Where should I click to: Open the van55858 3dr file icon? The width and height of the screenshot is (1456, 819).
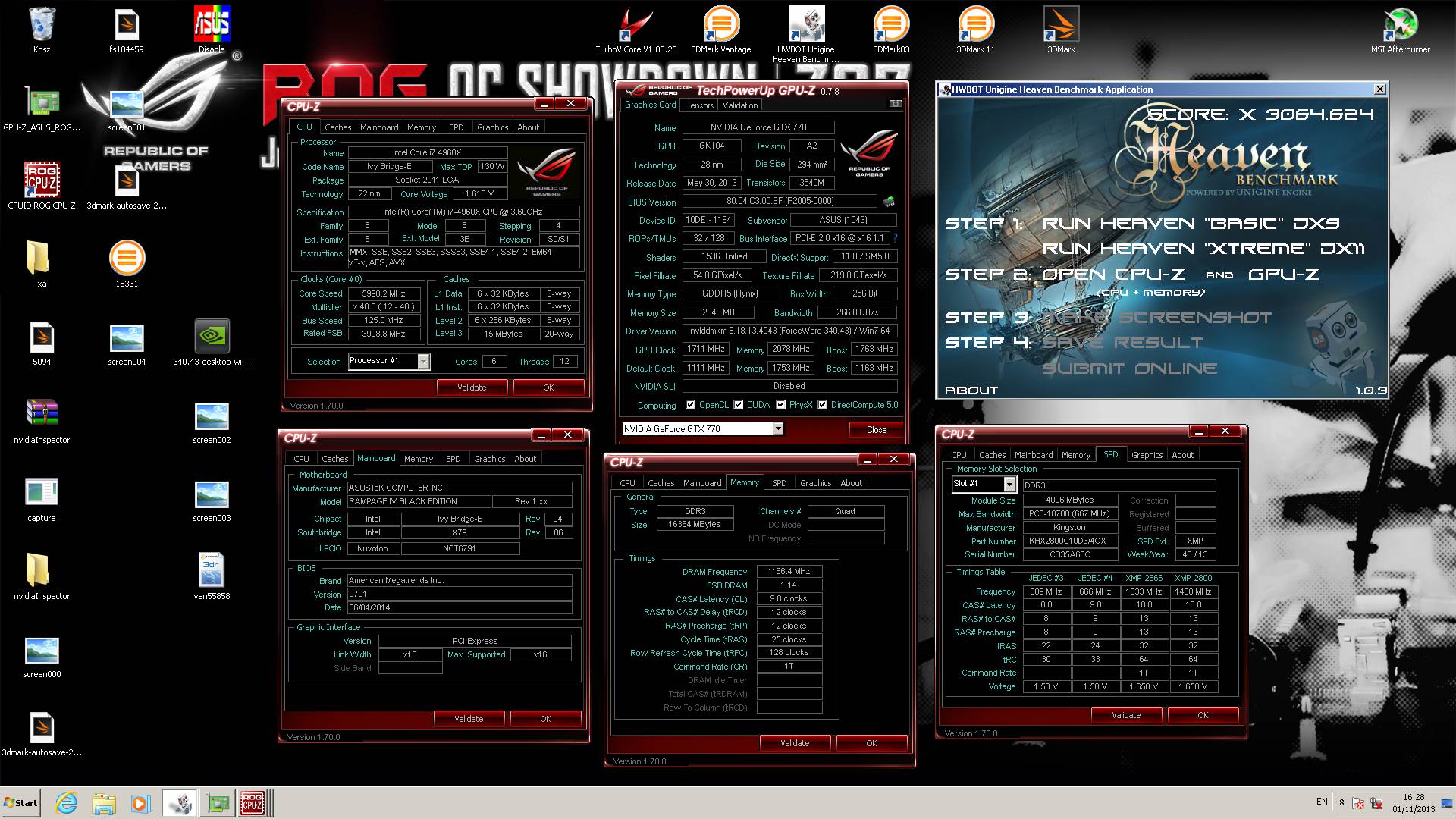pos(212,576)
